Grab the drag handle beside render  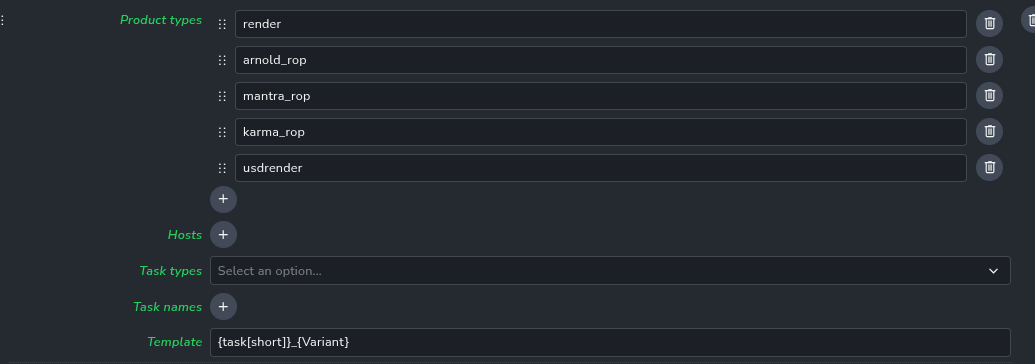(222, 24)
